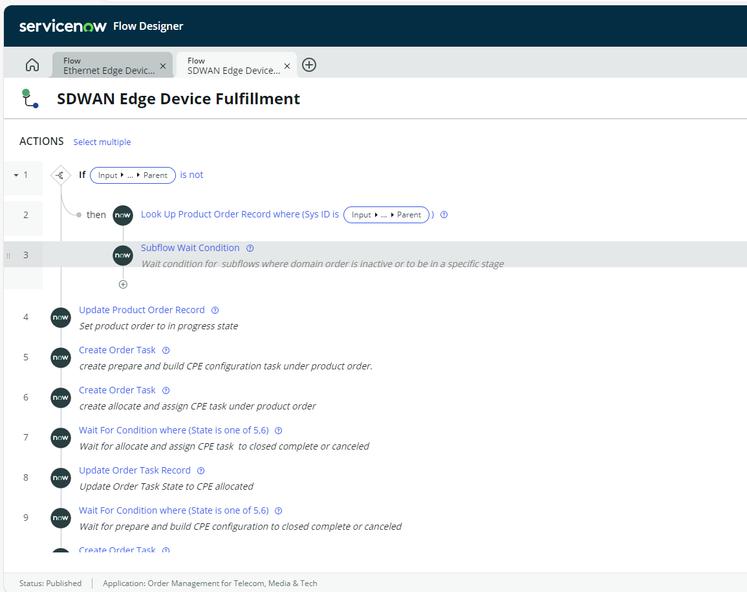Switch to Ethernet Edge Device flow tab

tap(109, 65)
